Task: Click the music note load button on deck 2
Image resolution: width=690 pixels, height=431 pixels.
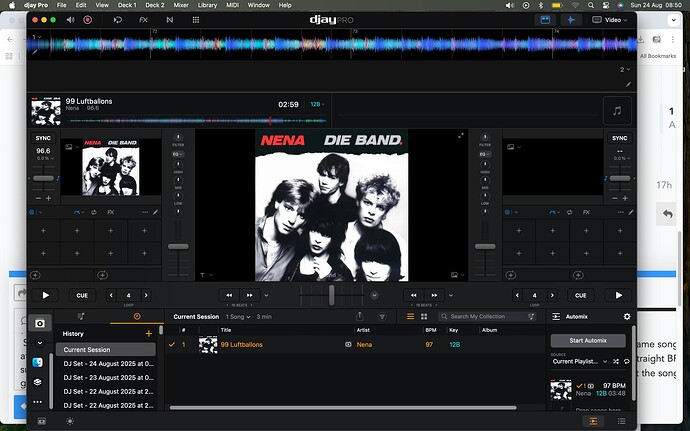Action: click(x=617, y=111)
